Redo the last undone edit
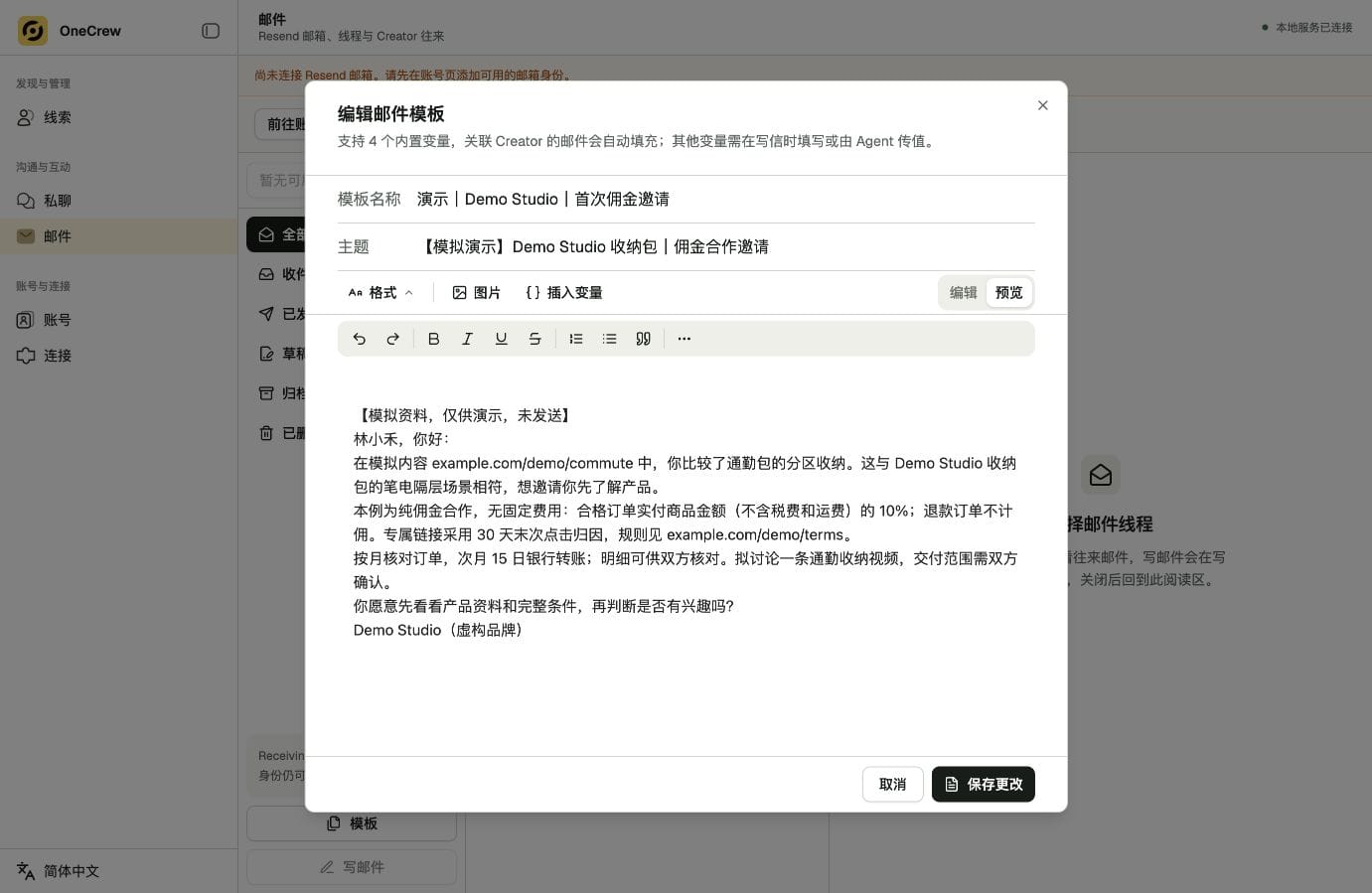This screenshot has height=893, width=1372. coord(393,339)
